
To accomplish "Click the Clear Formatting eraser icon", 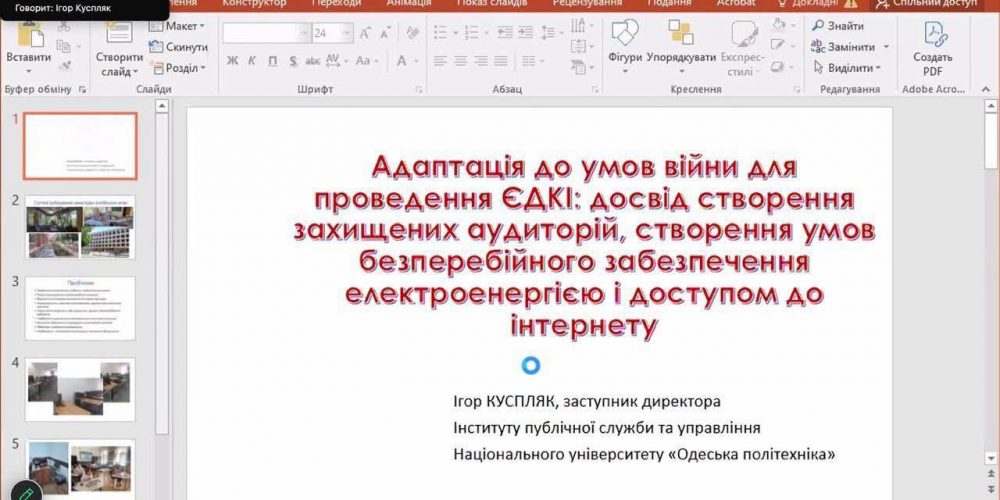I will [x=413, y=33].
